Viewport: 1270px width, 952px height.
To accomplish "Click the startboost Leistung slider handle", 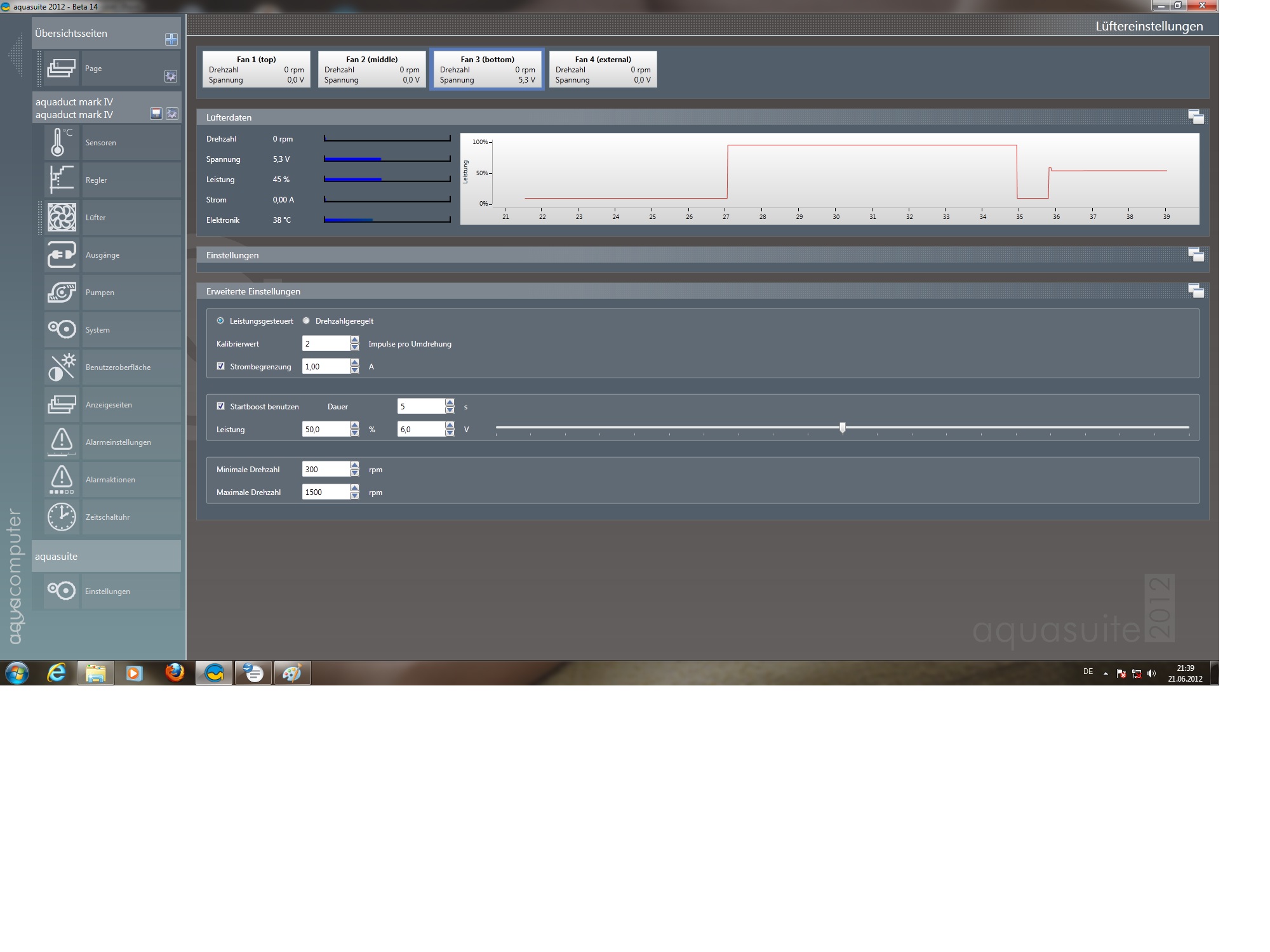I will pyautogui.click(x=843, y=428).
